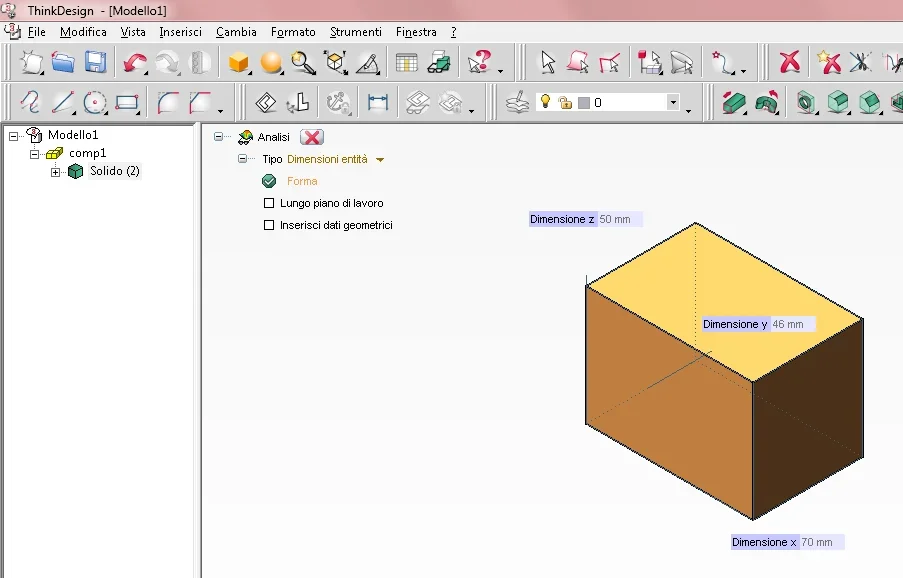Screen dimensions: 903x578
Task: Toggle the layer light bulb visibility
Action: 545,101
